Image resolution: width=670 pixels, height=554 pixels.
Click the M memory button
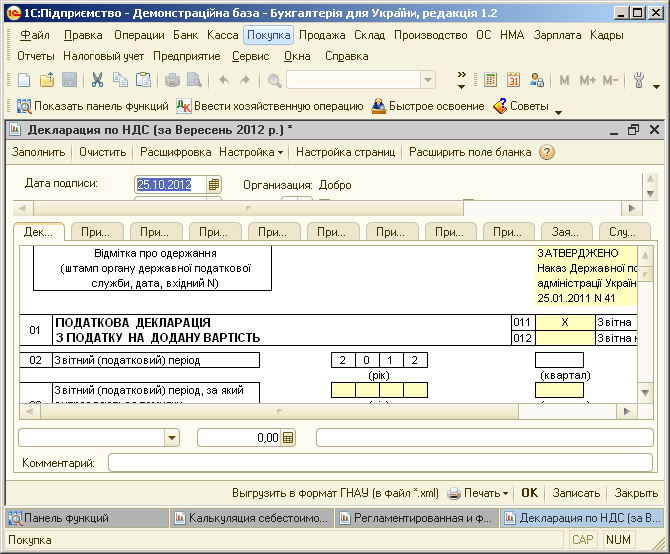[564, 80]
